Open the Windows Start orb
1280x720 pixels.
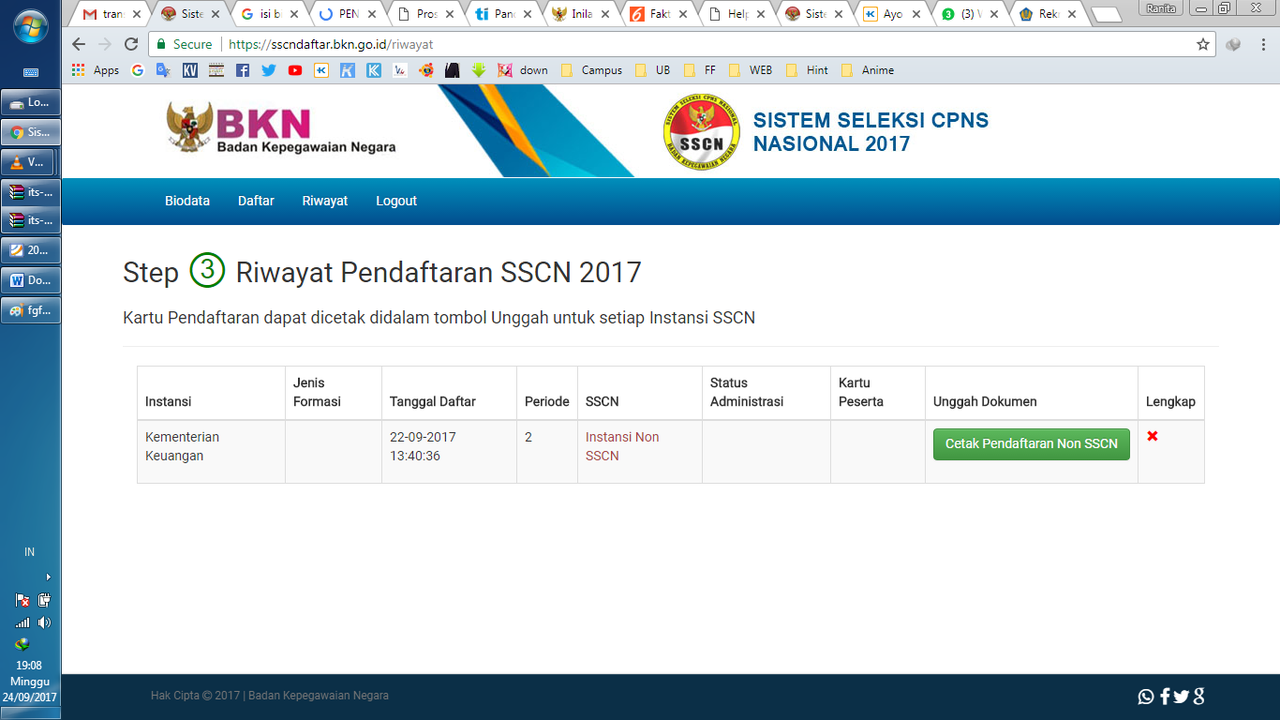pos(30,25)
